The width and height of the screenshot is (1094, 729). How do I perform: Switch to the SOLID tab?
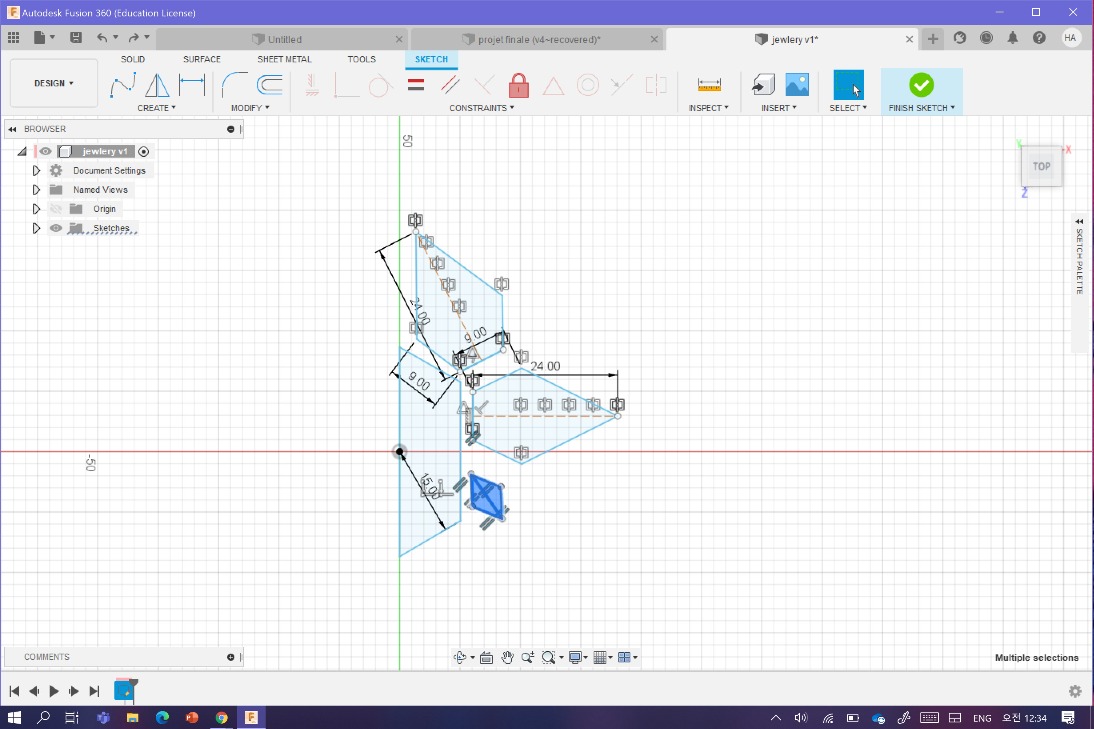pos(133,59)
